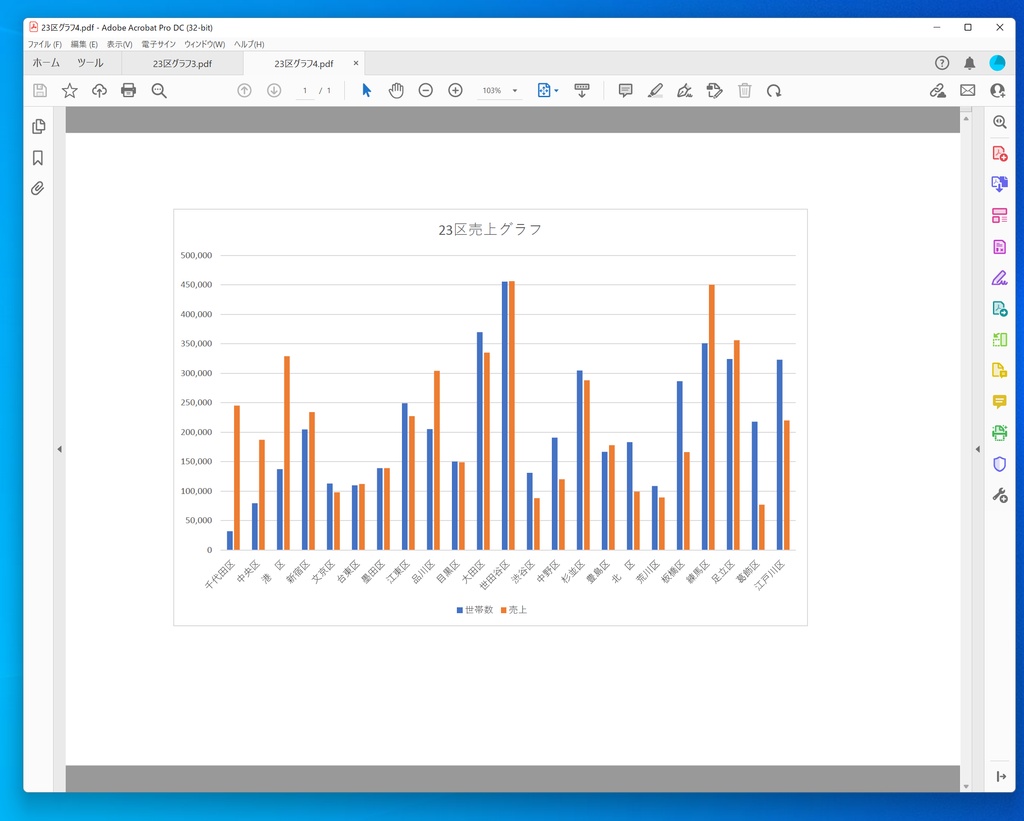
Task: Click the scrolling mode keyboard icon
Action: pos(582,90)
